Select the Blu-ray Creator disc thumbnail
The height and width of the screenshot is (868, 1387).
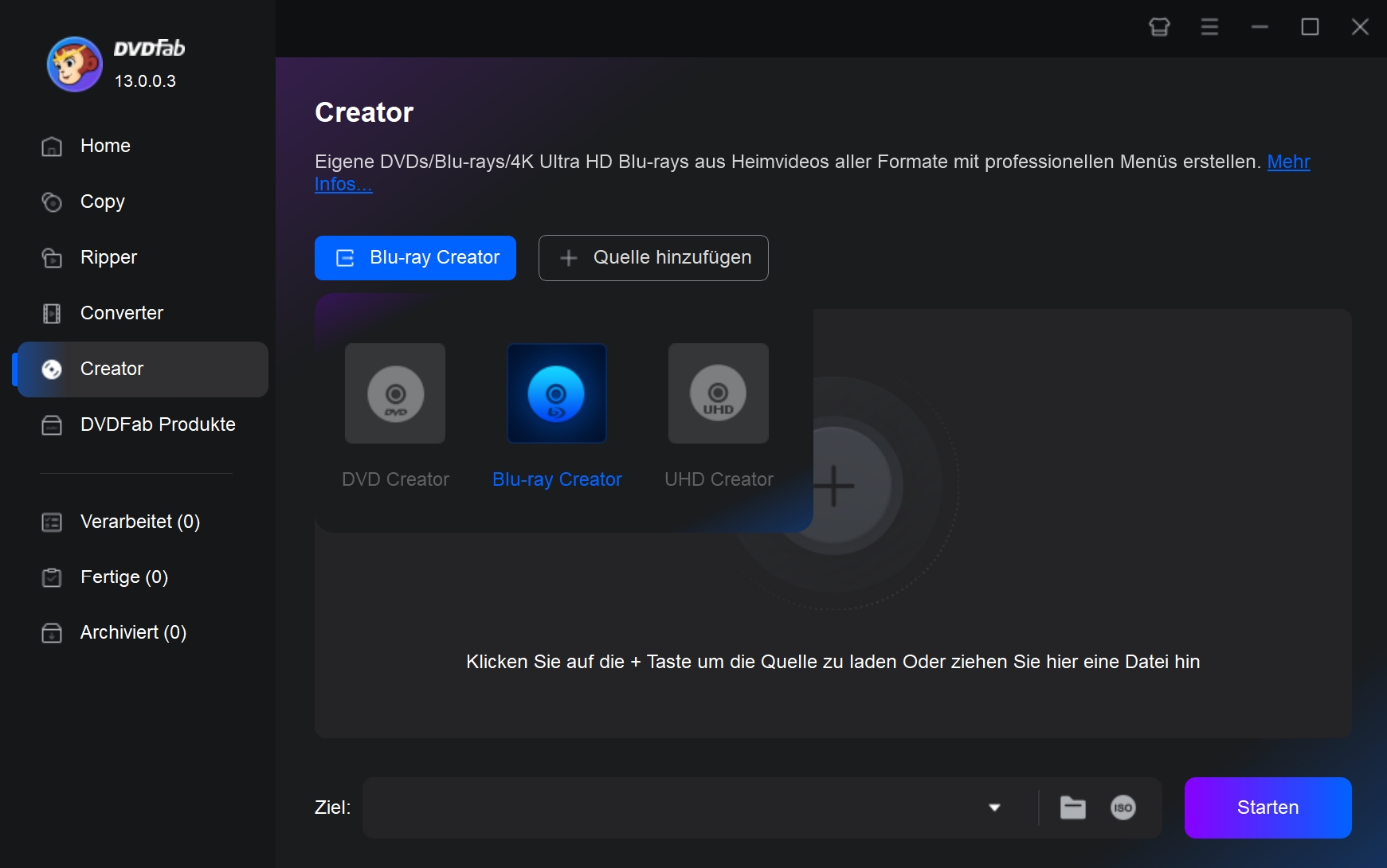click(557, 393)
